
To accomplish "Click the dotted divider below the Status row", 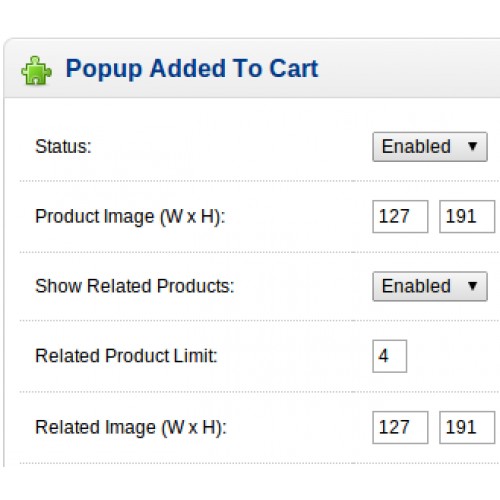I will [x=259, y=181].
